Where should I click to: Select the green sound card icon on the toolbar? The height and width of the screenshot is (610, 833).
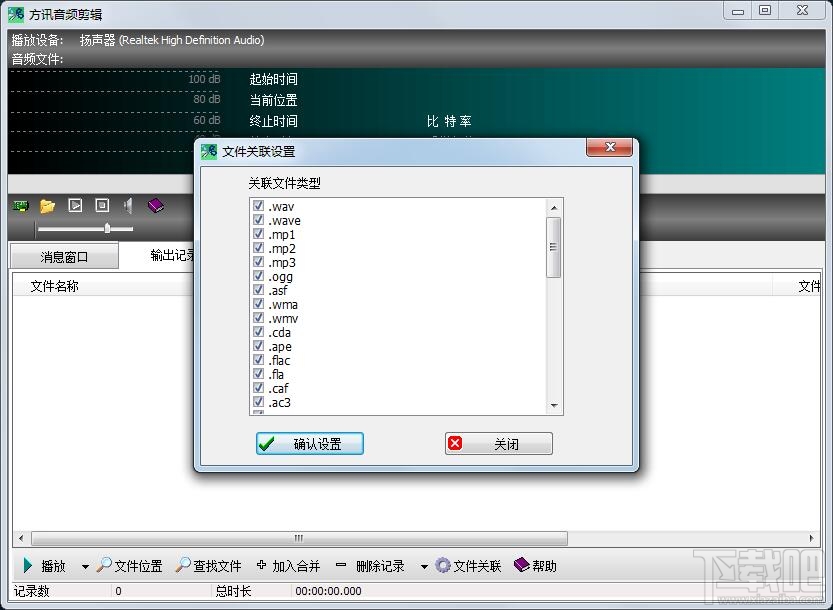point(20,205)
